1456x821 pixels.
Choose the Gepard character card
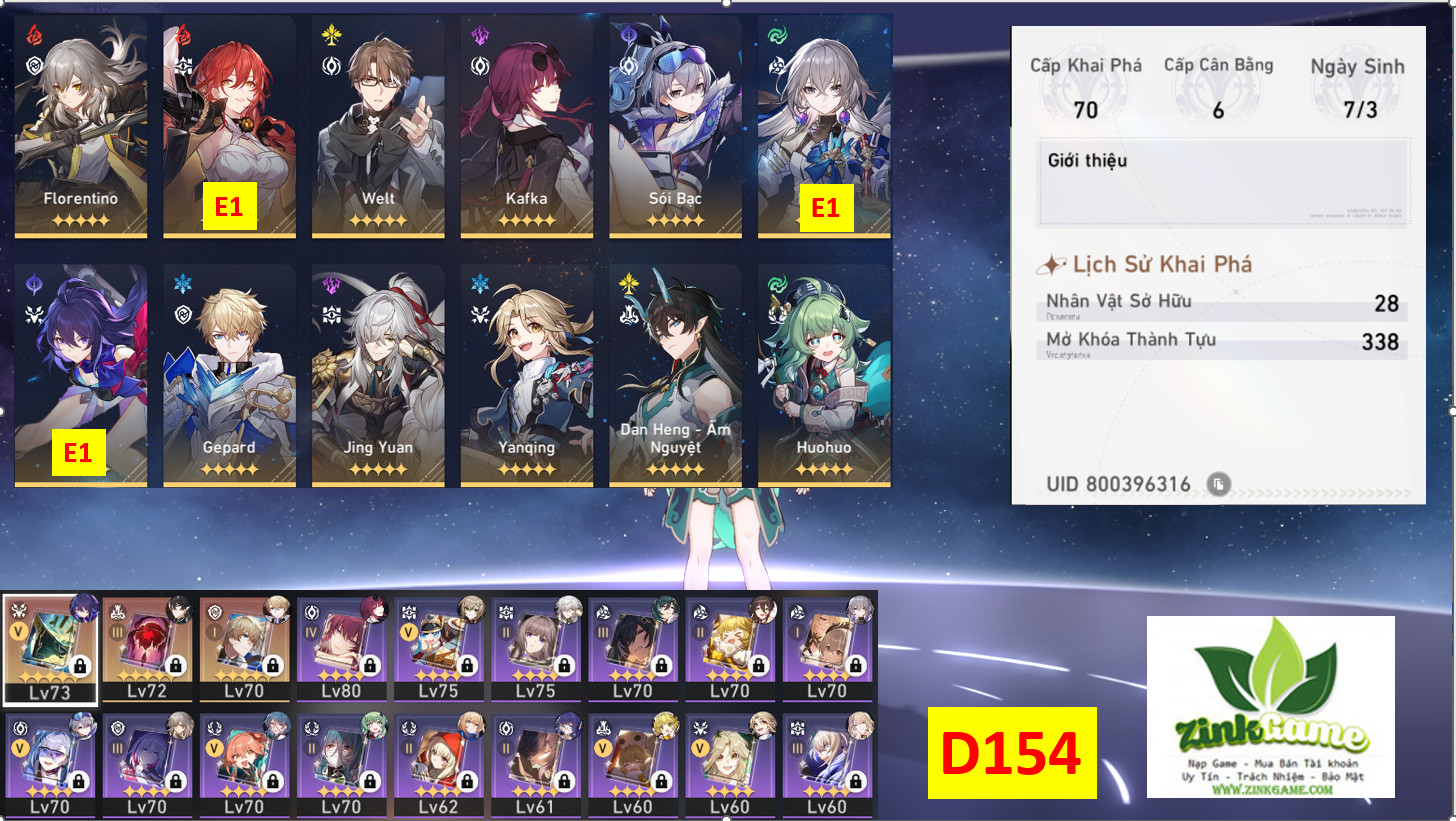[x=229, y=376]
